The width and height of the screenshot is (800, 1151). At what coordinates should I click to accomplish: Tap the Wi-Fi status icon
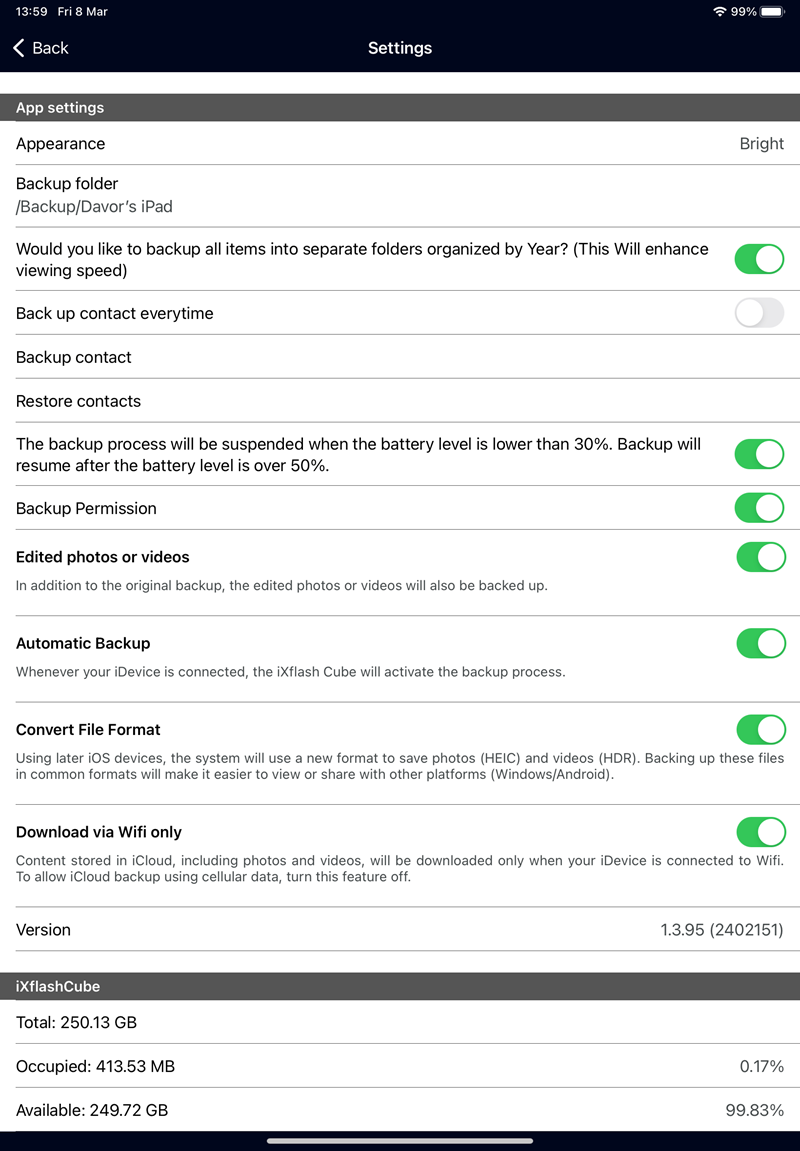pyautogui.click(x=719, y=12)
